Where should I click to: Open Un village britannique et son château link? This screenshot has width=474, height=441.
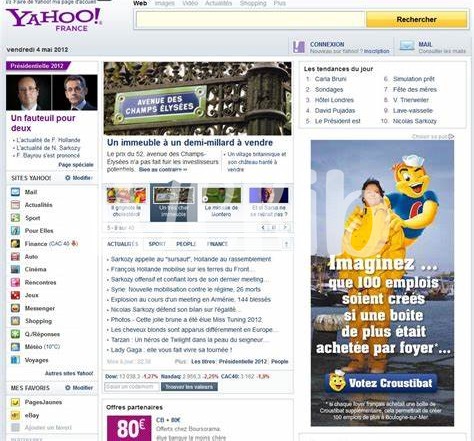coord(257,162)
